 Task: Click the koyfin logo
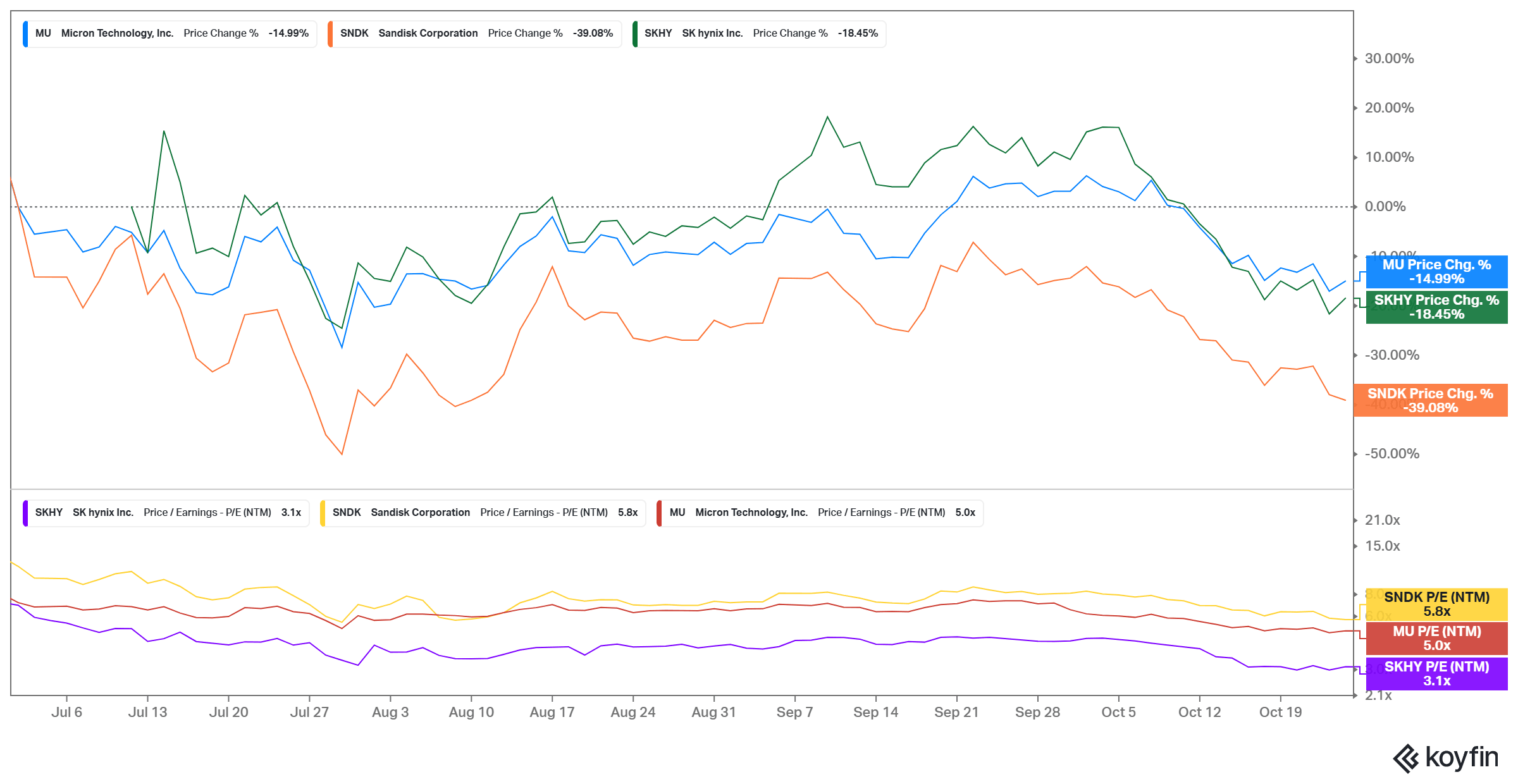[1445, 757]
